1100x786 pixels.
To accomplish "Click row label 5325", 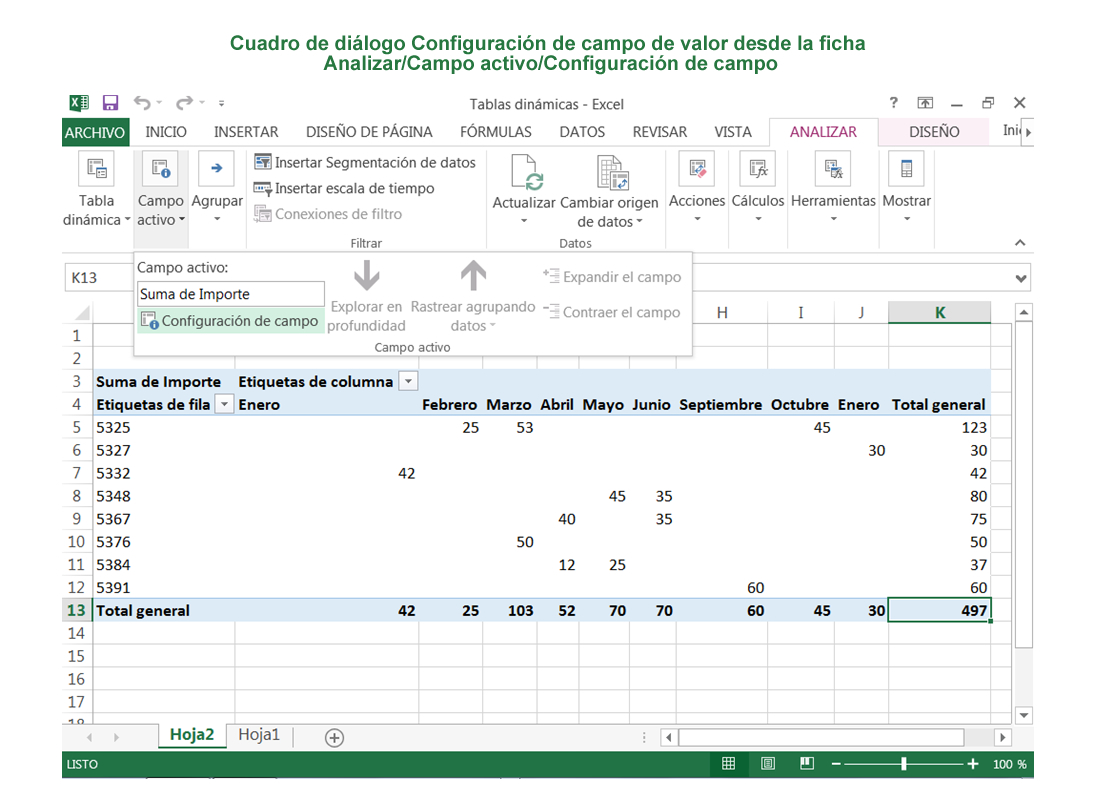I will [x=114, y=427].
